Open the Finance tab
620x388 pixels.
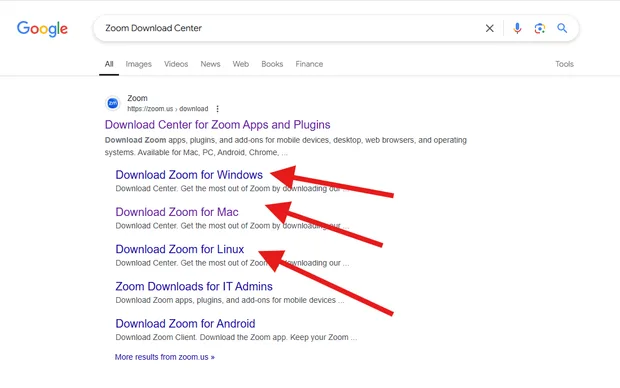pos(309,64)
